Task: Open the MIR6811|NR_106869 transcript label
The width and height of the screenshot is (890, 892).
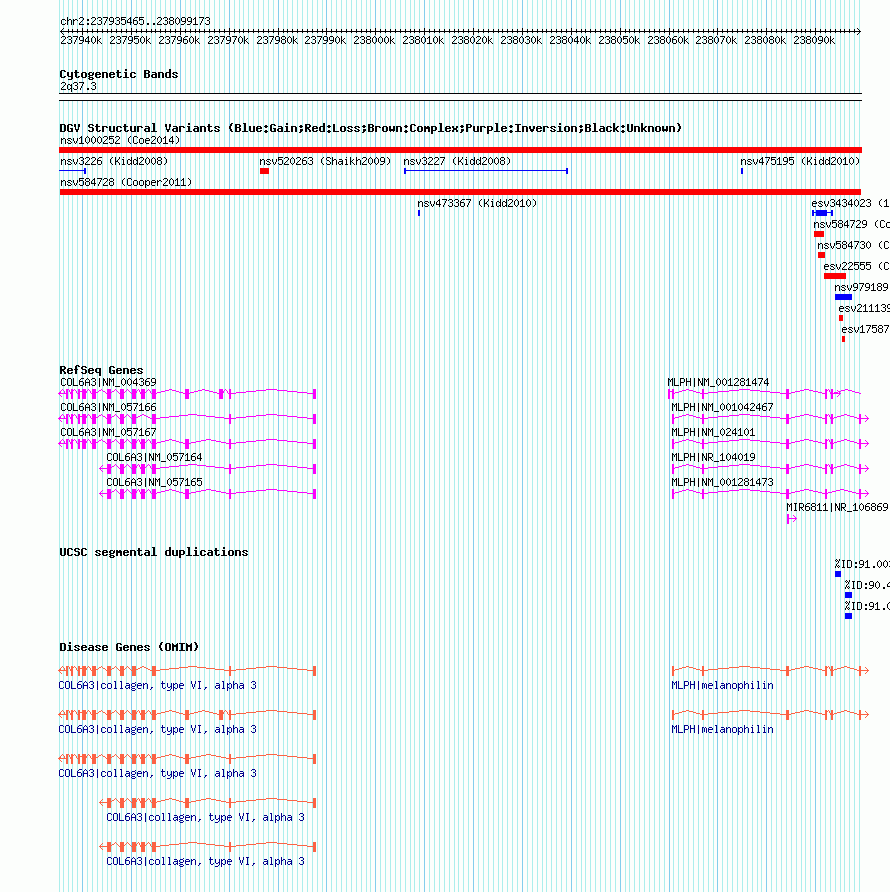Action: click(837, 508)
